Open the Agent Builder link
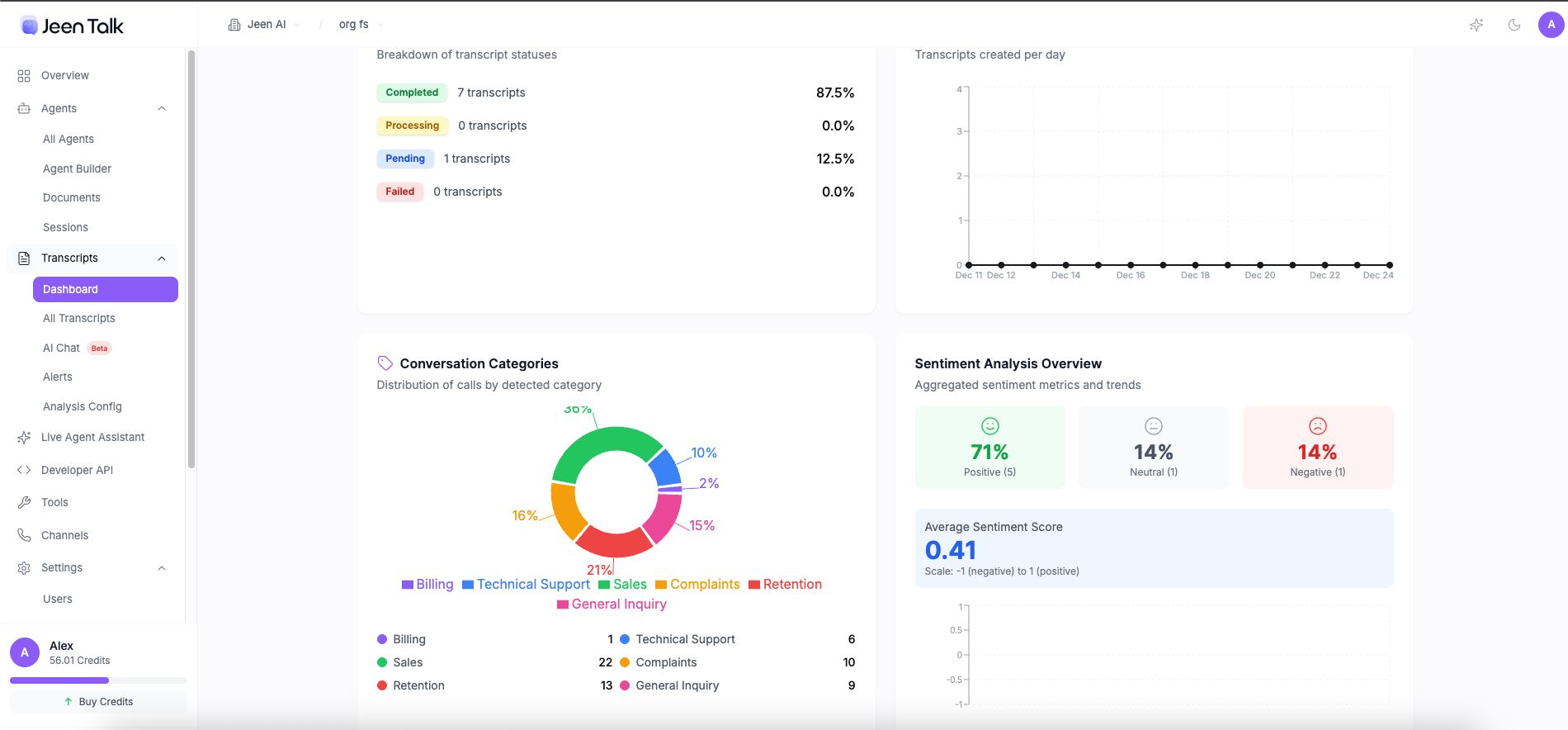1568x730 pixels. pos(77,168)
